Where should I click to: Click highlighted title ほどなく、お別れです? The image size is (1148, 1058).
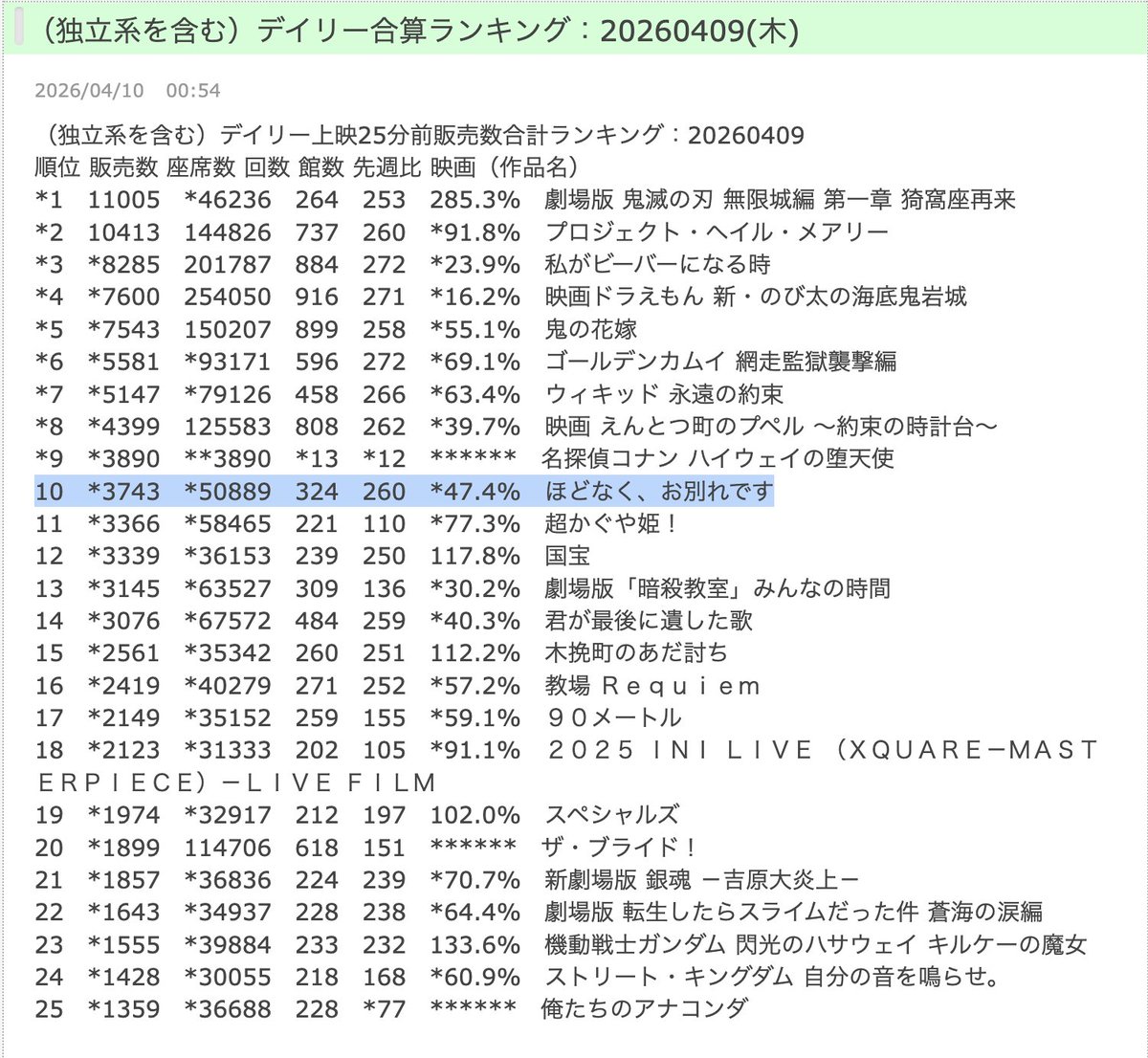(x=659, y=492)
